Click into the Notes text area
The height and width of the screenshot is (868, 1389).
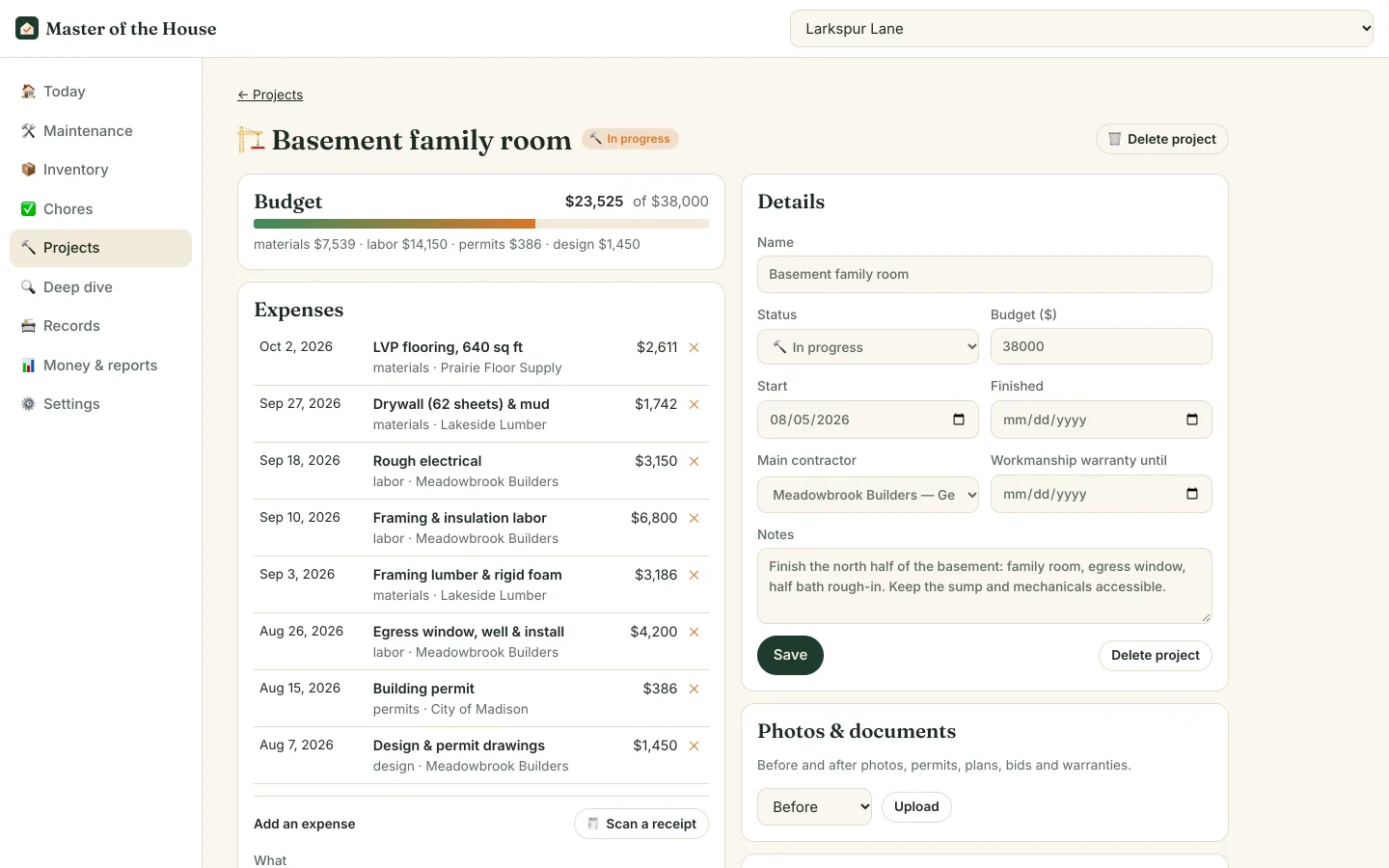point(985,586)
